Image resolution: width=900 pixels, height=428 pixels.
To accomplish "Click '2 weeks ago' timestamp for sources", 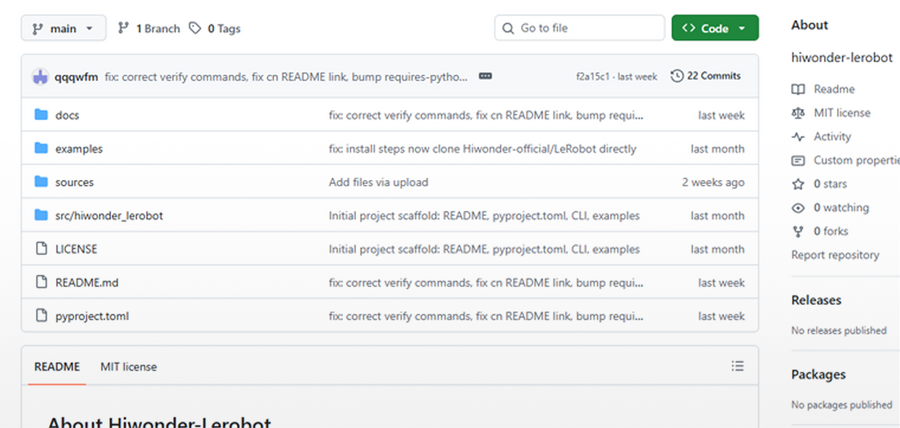I will pos(713,182).
